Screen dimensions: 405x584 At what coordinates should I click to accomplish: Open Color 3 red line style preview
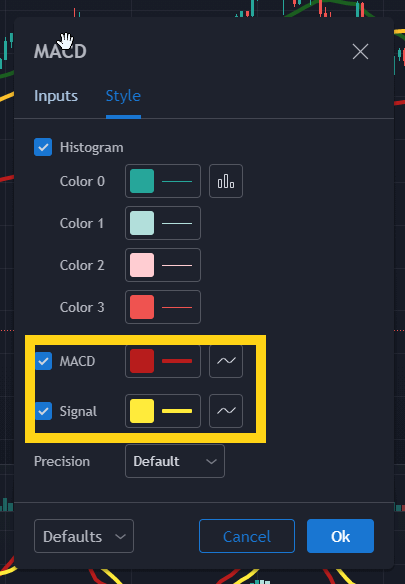[177, 307]
